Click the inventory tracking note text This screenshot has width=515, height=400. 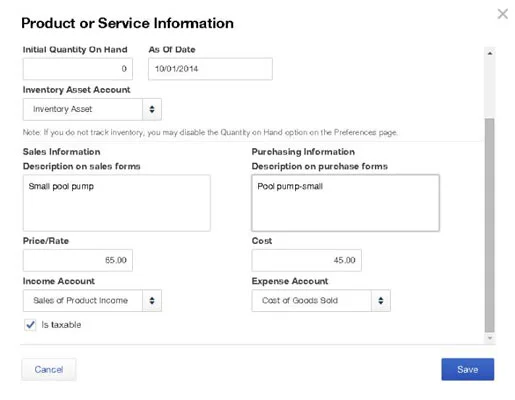click(210, 132)
